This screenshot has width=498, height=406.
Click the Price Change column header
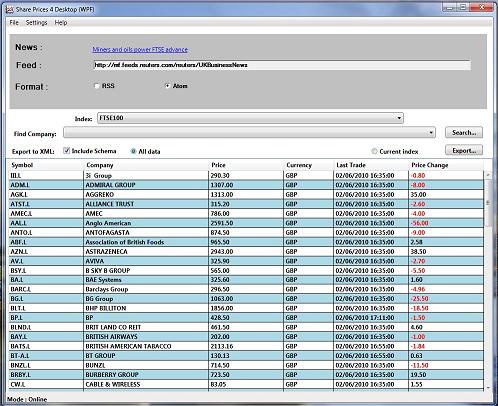point(446,165)
